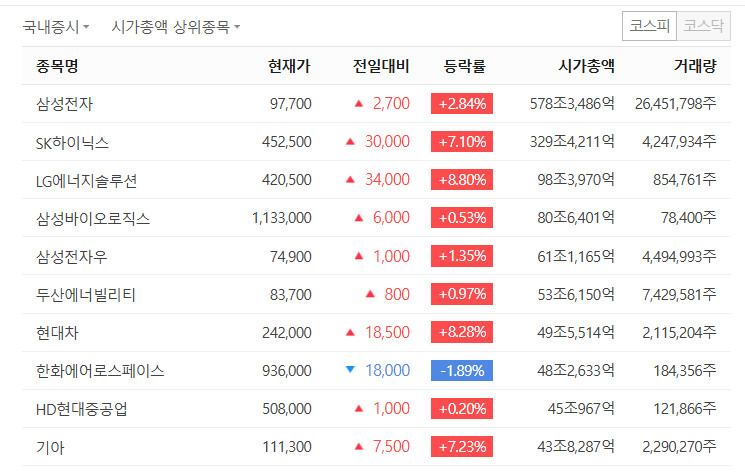The image size is (745, 475).
Task: Open the LG에너지솔루션 stock link
Action: (86, 180)
